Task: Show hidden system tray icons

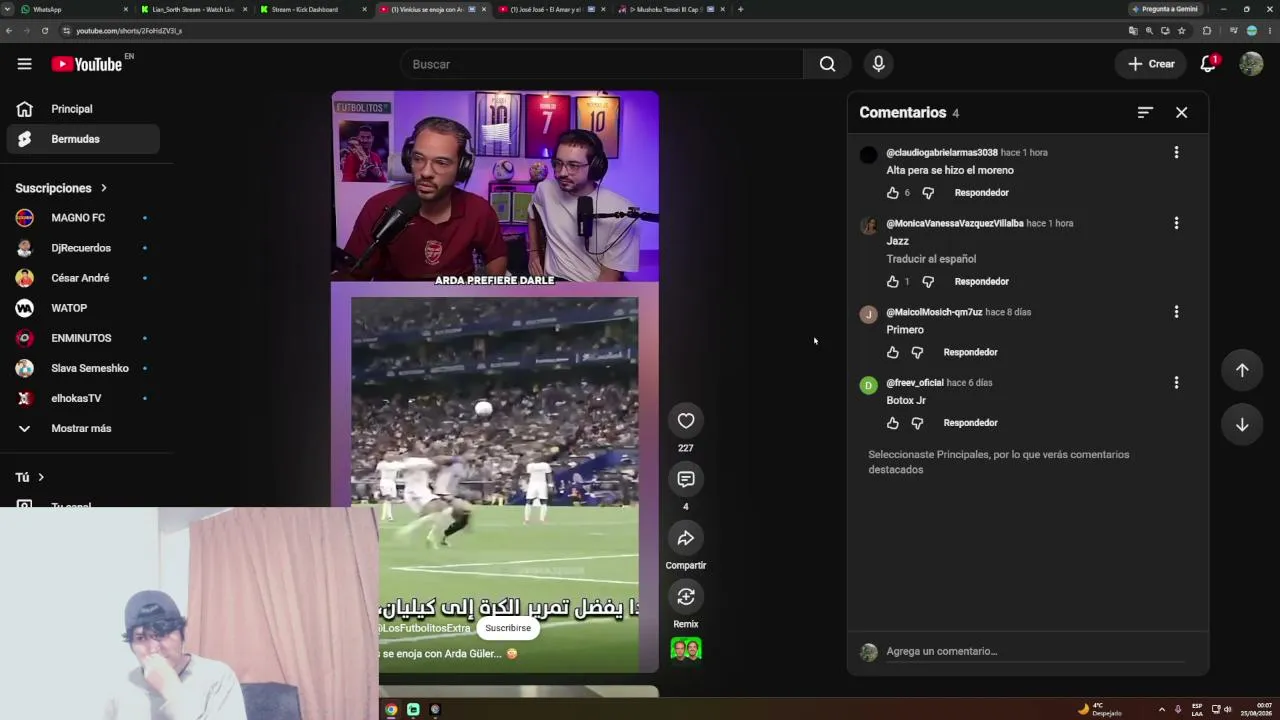Action: pyautogui.click(x=1161, y=709)
